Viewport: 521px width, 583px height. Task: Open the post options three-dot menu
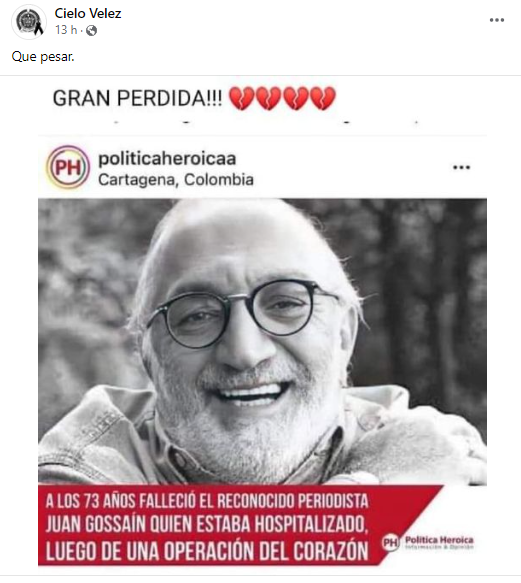[496, 20]
